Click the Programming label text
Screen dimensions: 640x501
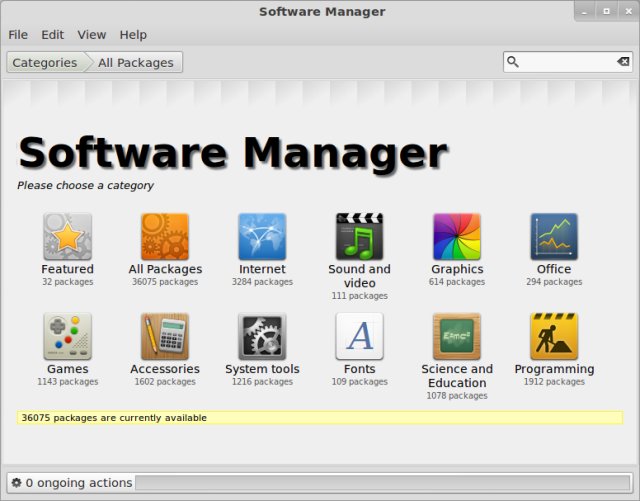point(554,370)
